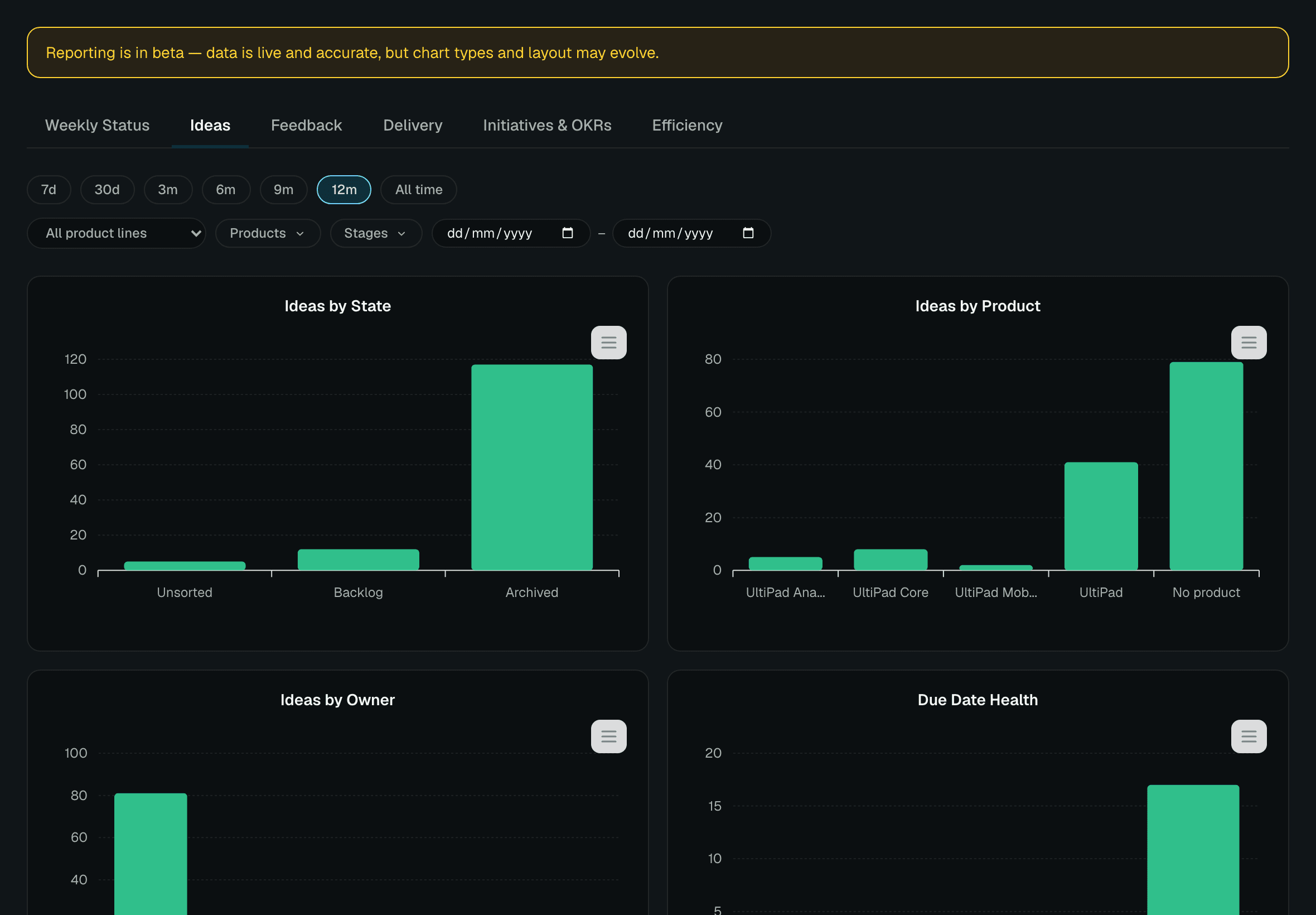The height and width of the screenshot is (915, 1316).
Task: Click the 'Ideas by Product' chart title
Action: pos(978,306)
